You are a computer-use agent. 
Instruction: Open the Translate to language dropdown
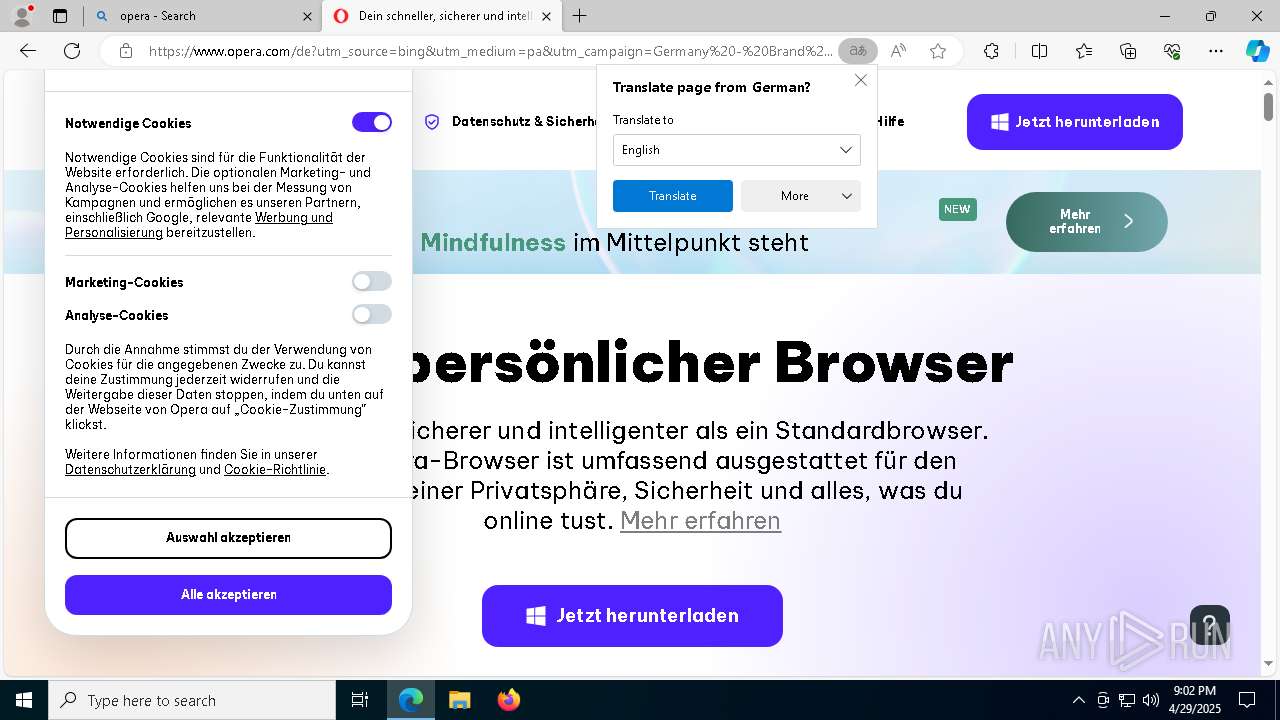pyautogui.click(x=737, y=150)
